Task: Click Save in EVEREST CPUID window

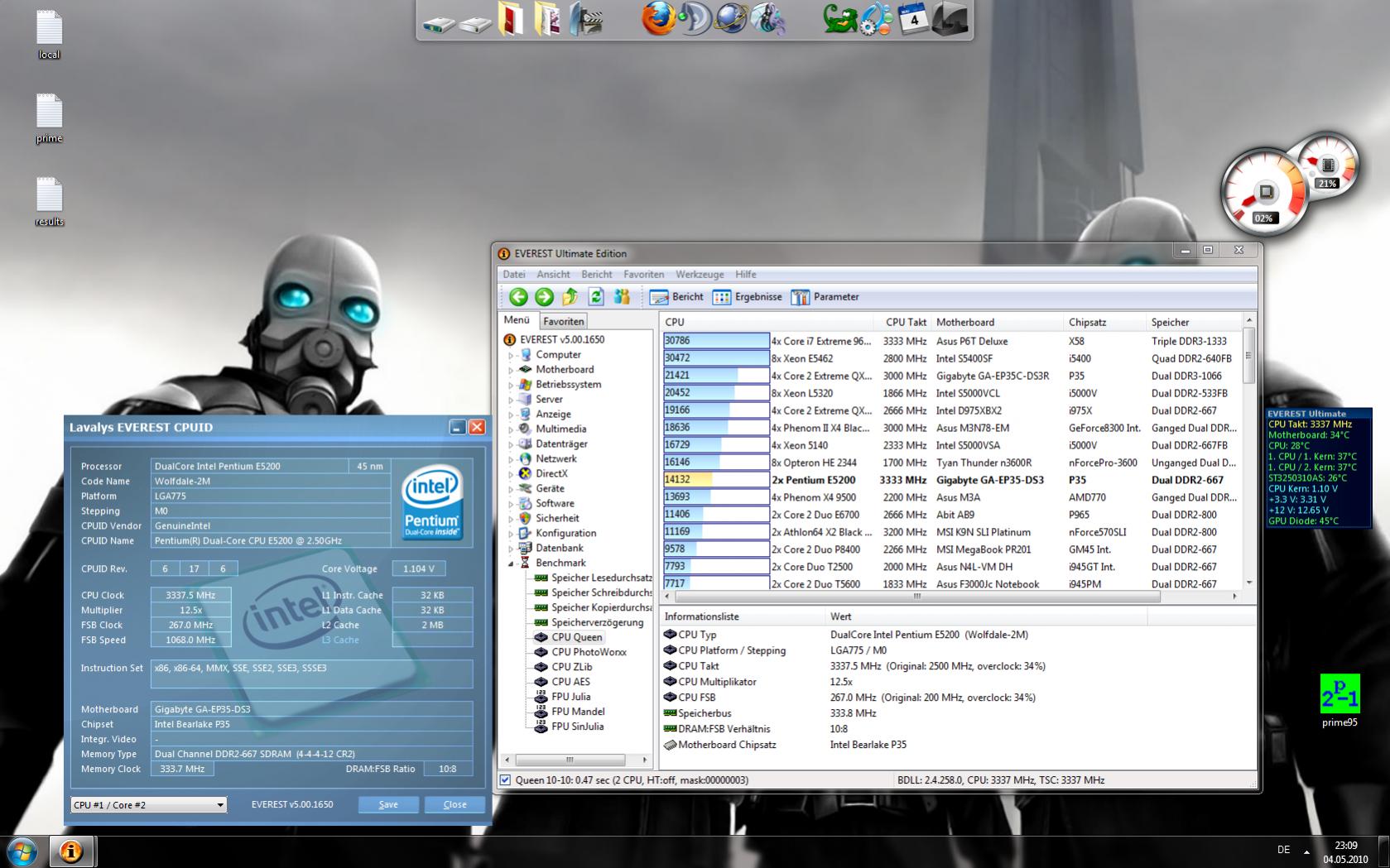Action: pos(388,804)
